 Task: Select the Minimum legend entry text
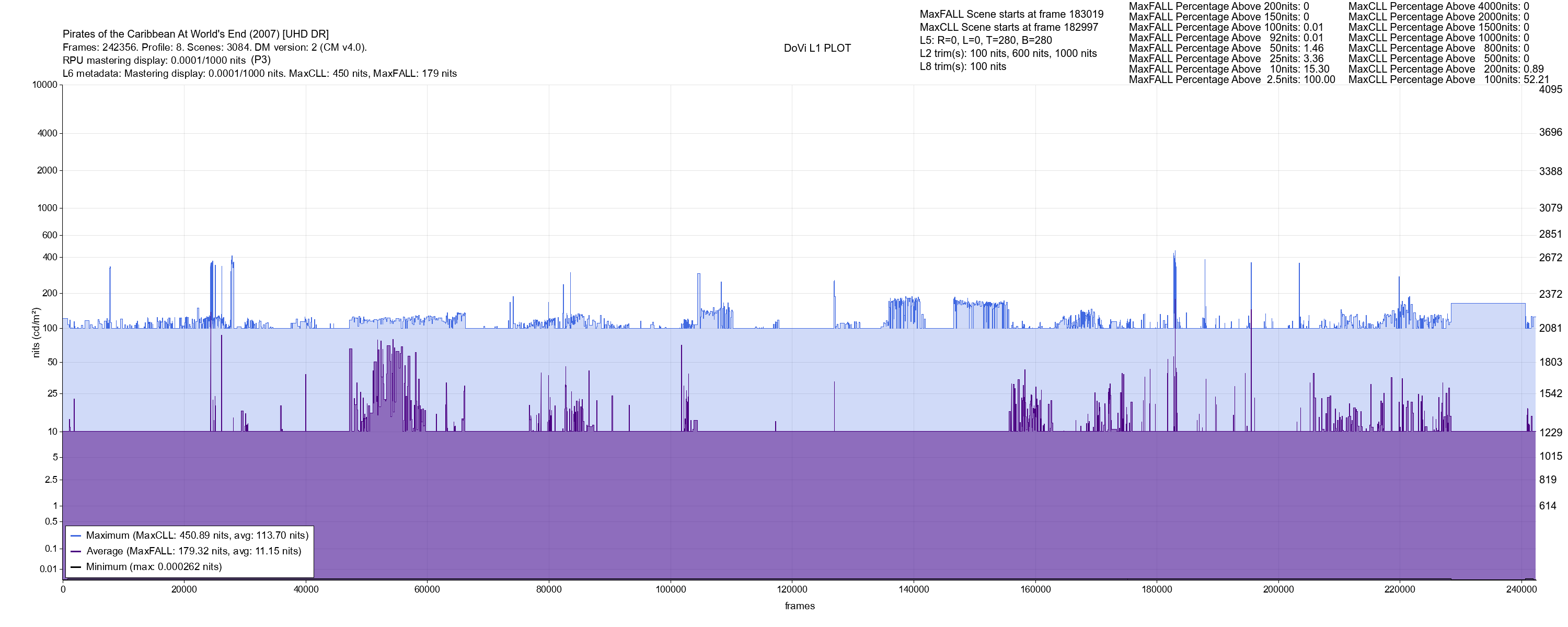[x=153, y=567]
